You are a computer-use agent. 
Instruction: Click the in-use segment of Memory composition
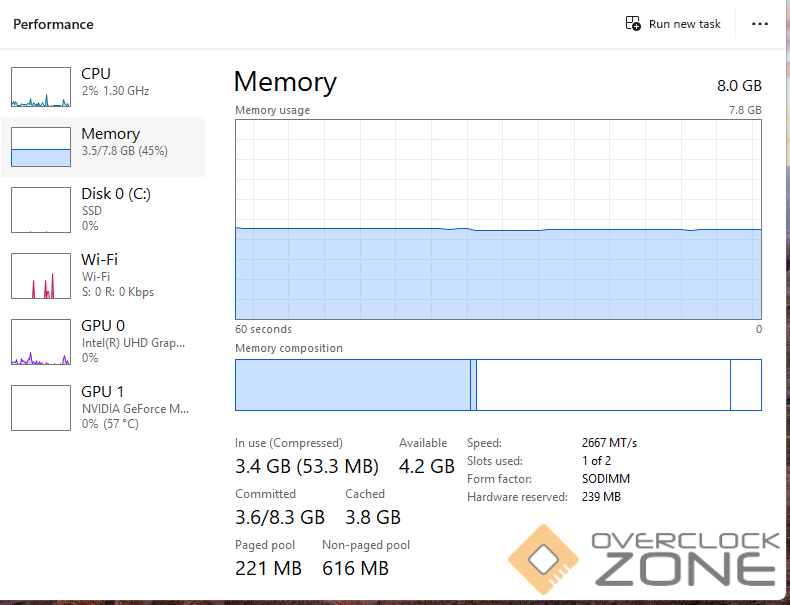pos(352,385)
